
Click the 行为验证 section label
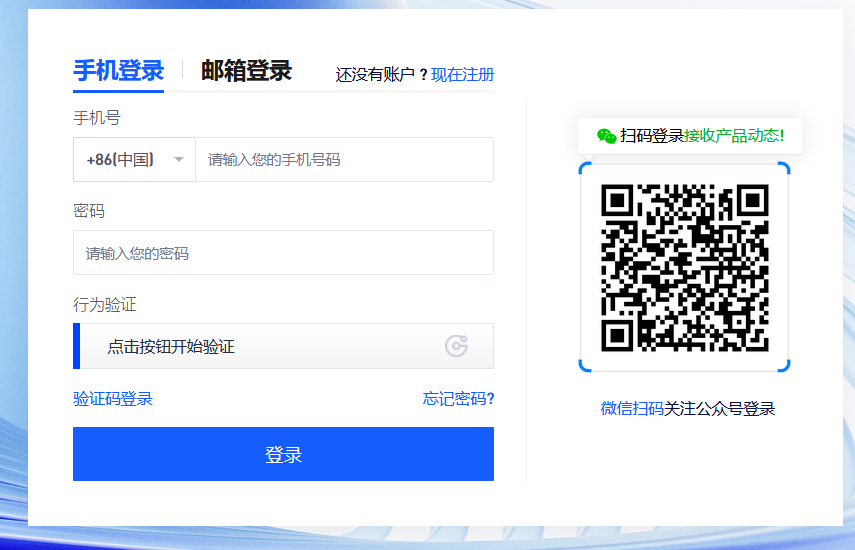click(x=104, y=305)
